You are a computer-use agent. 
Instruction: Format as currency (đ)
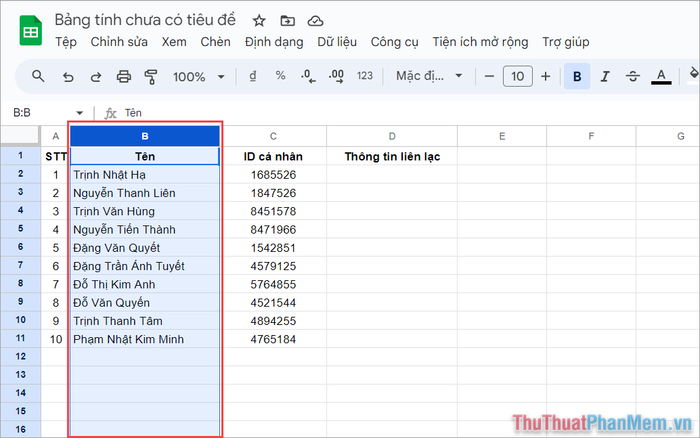point(253,76)
